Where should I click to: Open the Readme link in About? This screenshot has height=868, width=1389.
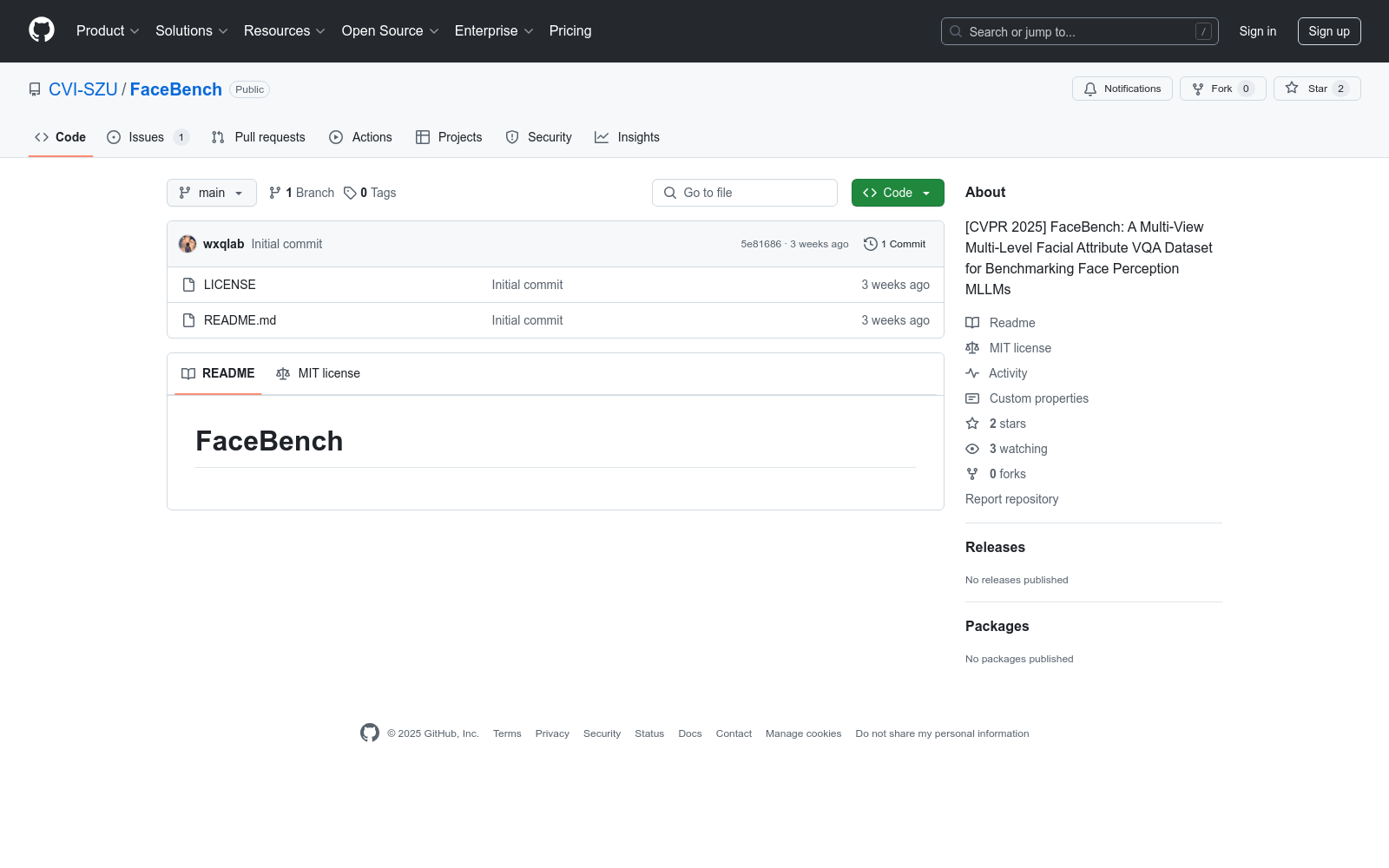(x=1000, y=323)
